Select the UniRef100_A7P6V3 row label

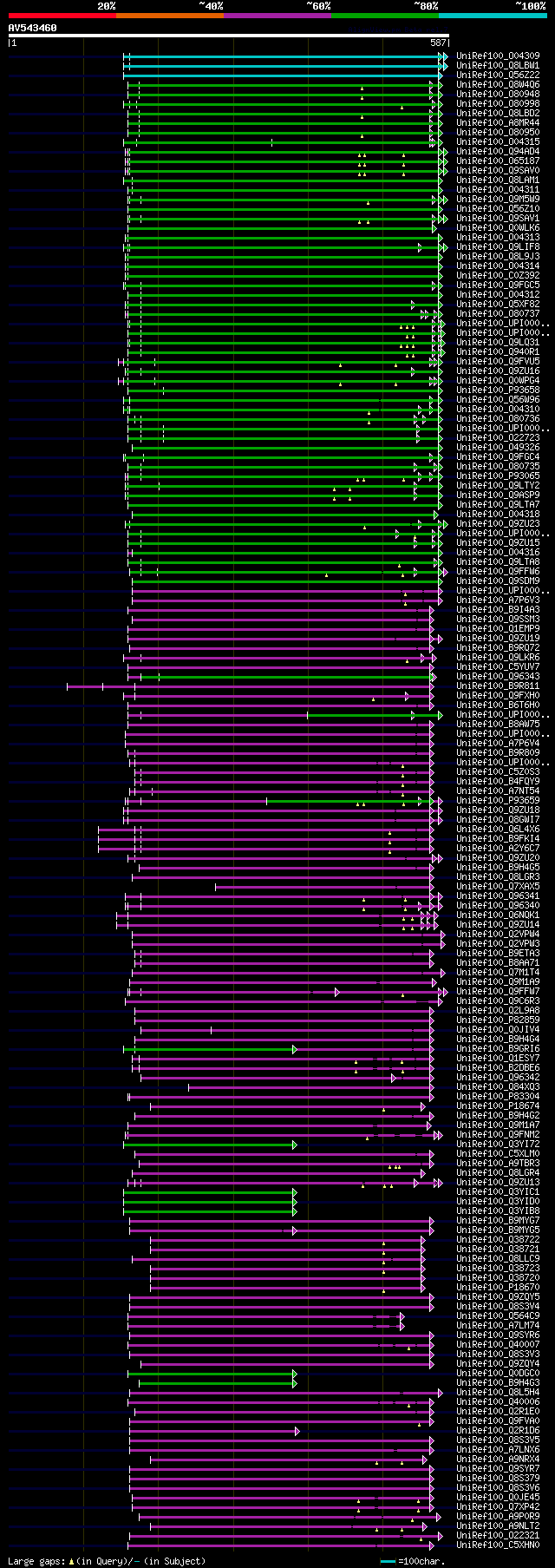pyautogui.click(x=498, y=600)
